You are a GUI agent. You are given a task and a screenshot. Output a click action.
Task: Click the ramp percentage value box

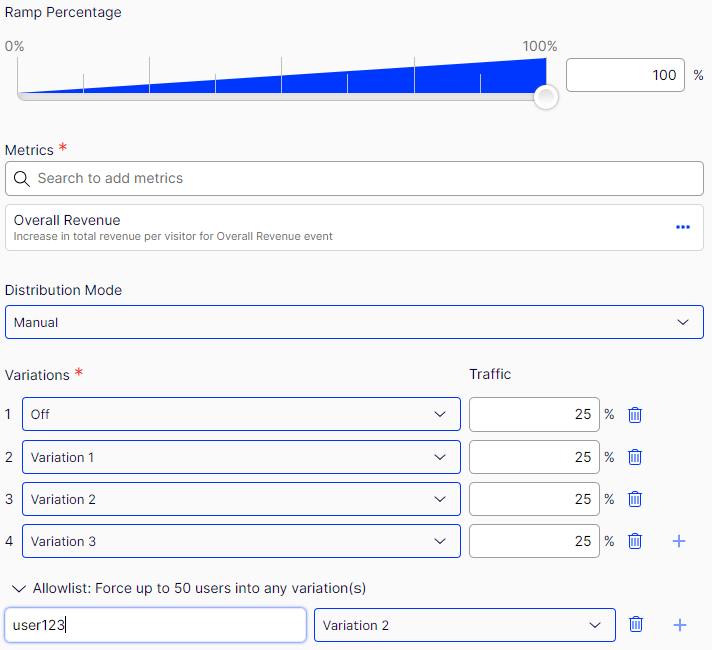click(625, 75)
